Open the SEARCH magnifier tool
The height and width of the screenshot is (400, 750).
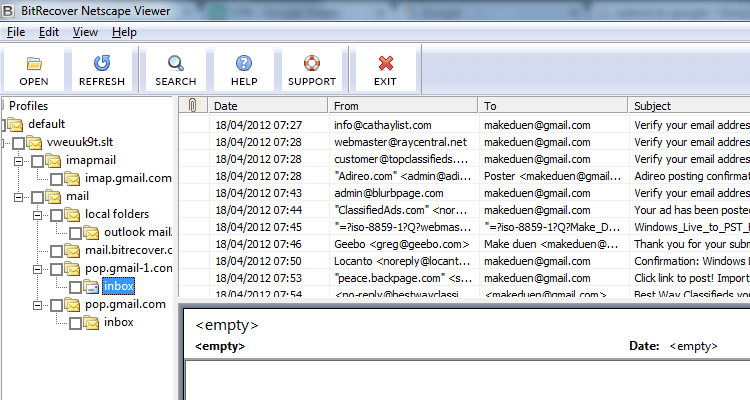[176, 63]
